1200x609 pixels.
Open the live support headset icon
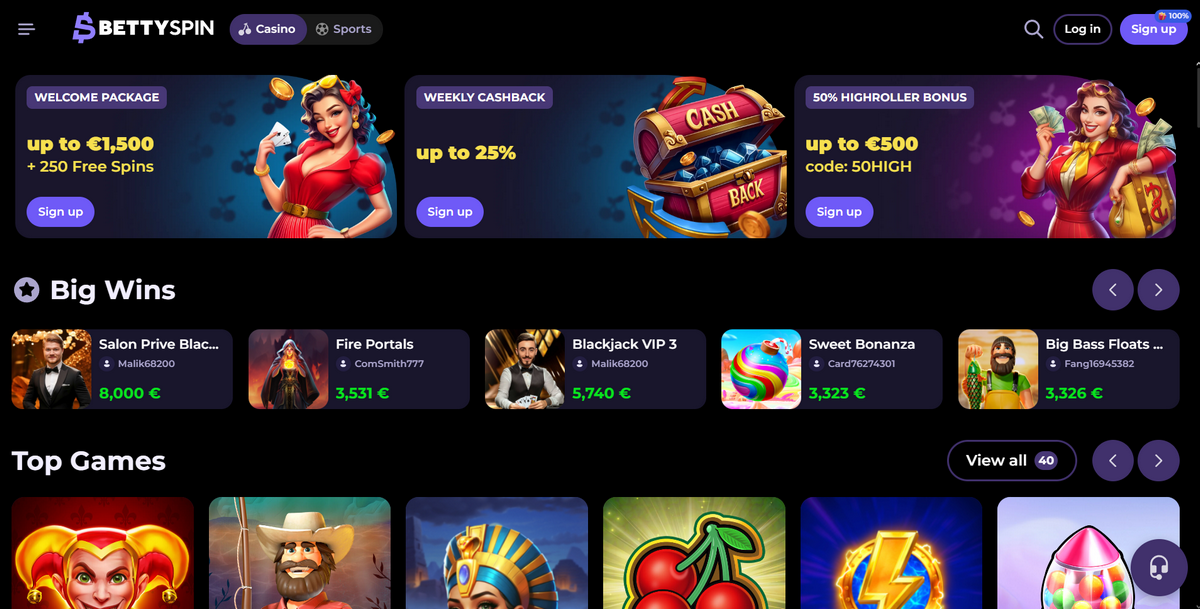(1159, 568)
